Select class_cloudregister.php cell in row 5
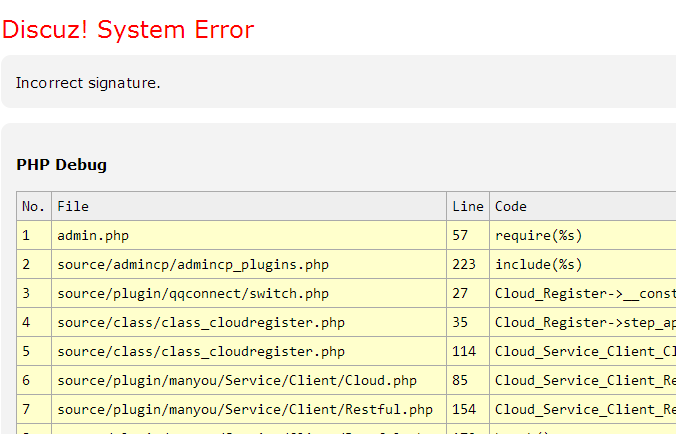Viewport: 676px width, 434px height. coord(249,351)
